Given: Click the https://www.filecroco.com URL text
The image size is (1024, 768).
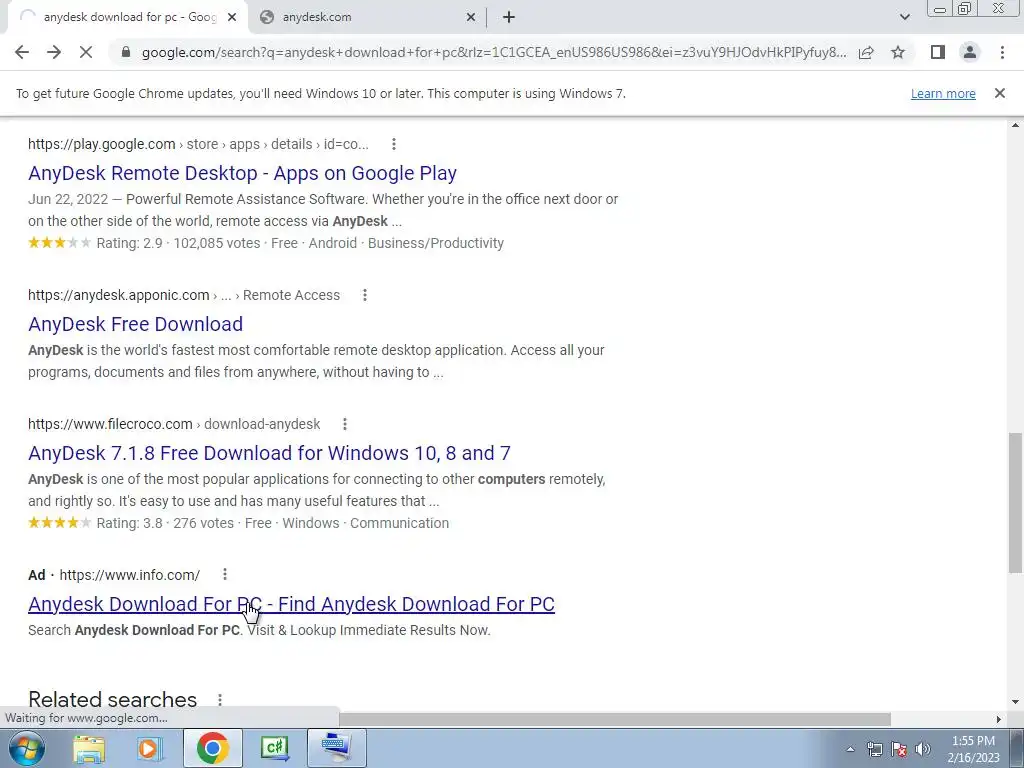Looking at the screenshot, I should pos(110,424).
